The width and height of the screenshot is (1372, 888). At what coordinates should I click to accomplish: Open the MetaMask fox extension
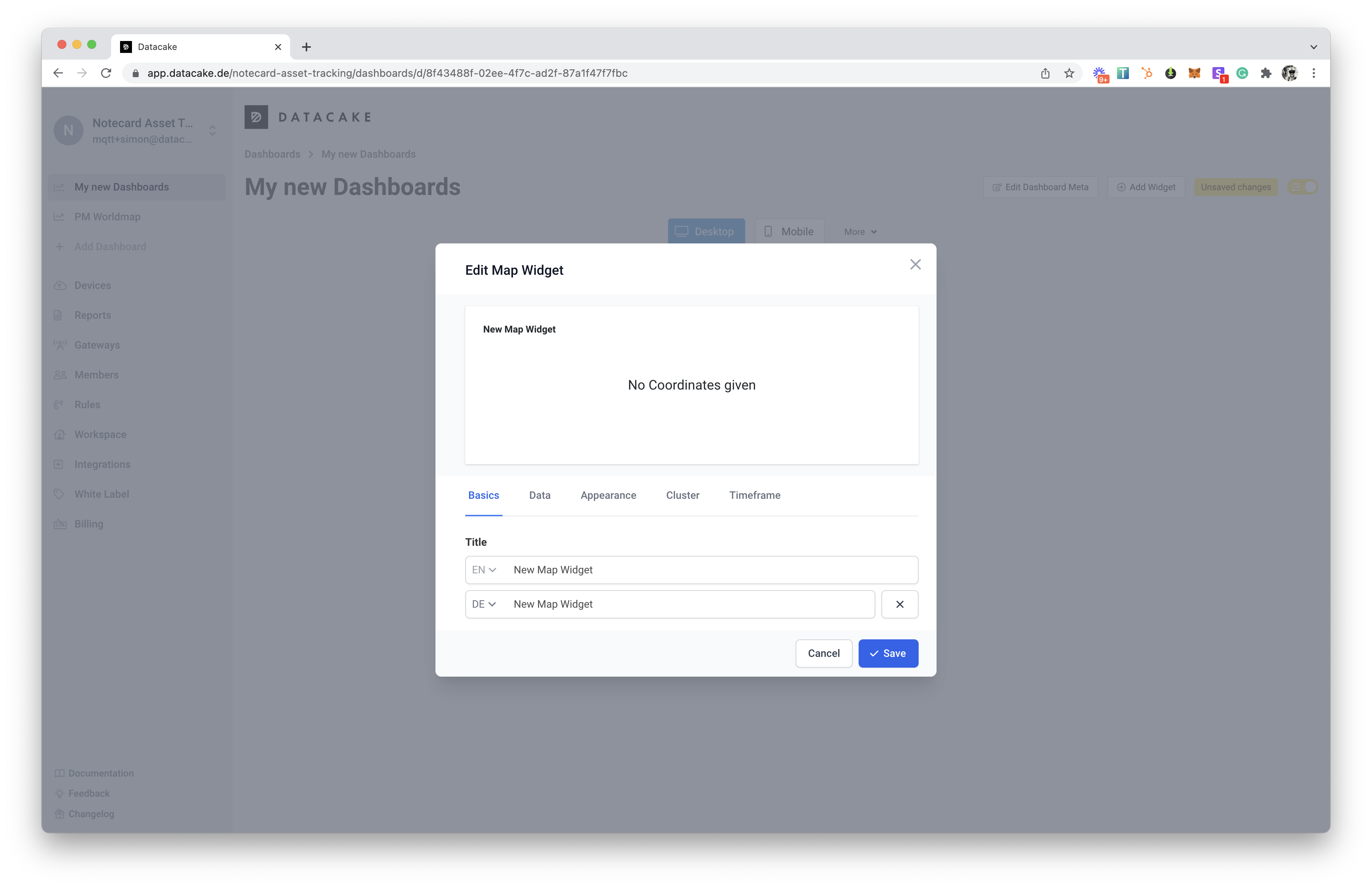click(x=1195, y=73)
